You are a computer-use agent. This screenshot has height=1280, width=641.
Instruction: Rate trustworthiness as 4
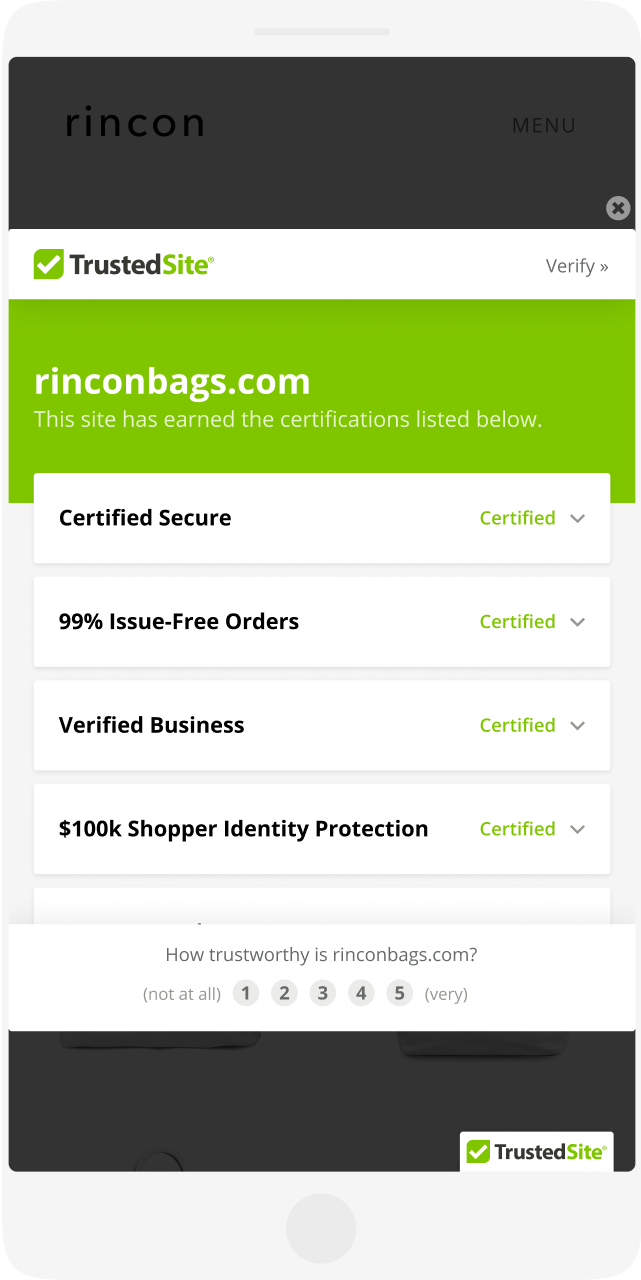[x=361, y=993]
